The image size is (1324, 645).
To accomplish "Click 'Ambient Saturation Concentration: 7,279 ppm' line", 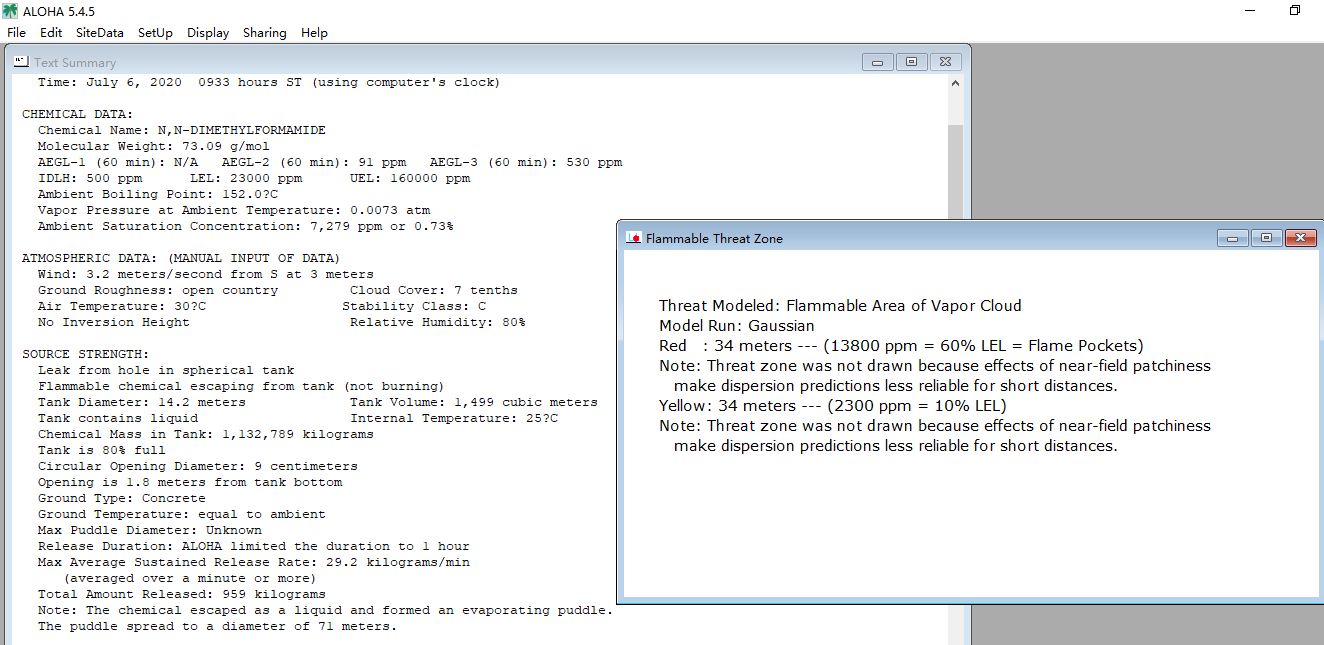I will [x=246, y=226].
